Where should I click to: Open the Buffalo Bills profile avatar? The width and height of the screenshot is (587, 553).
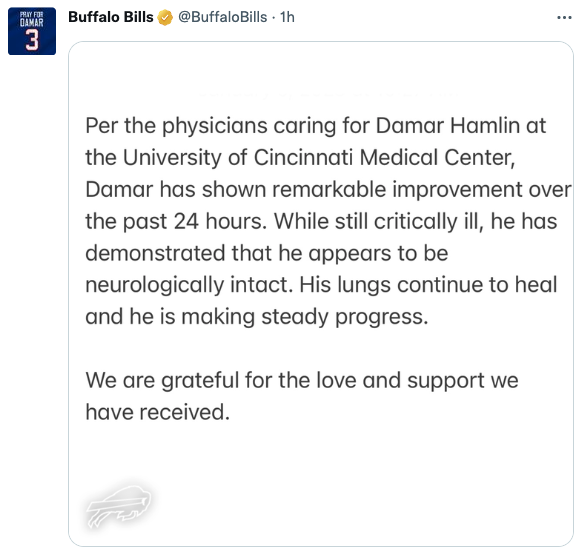[32, 31]
